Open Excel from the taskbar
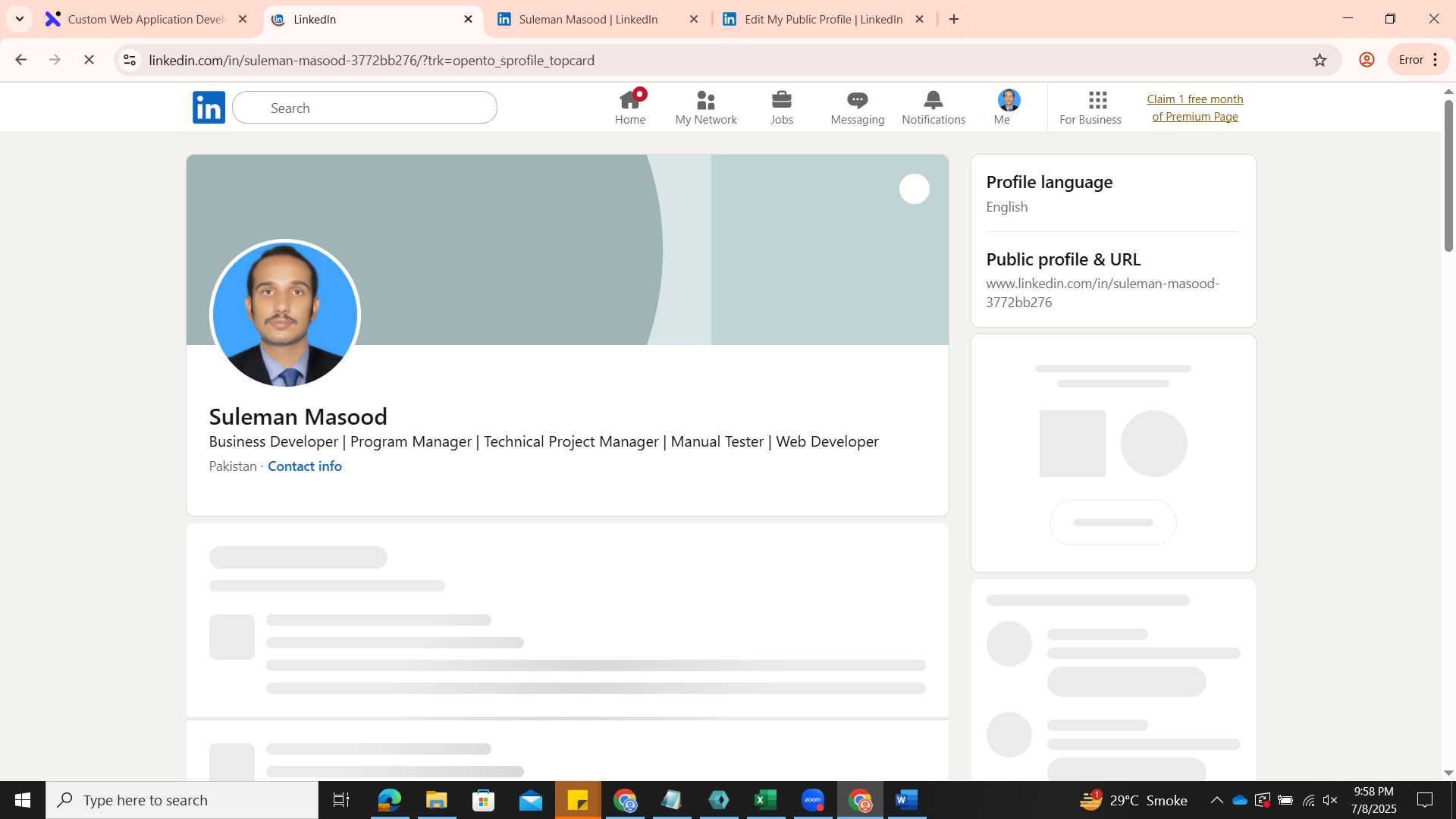The image size is (1456, 819). click(x=766, y=800)
